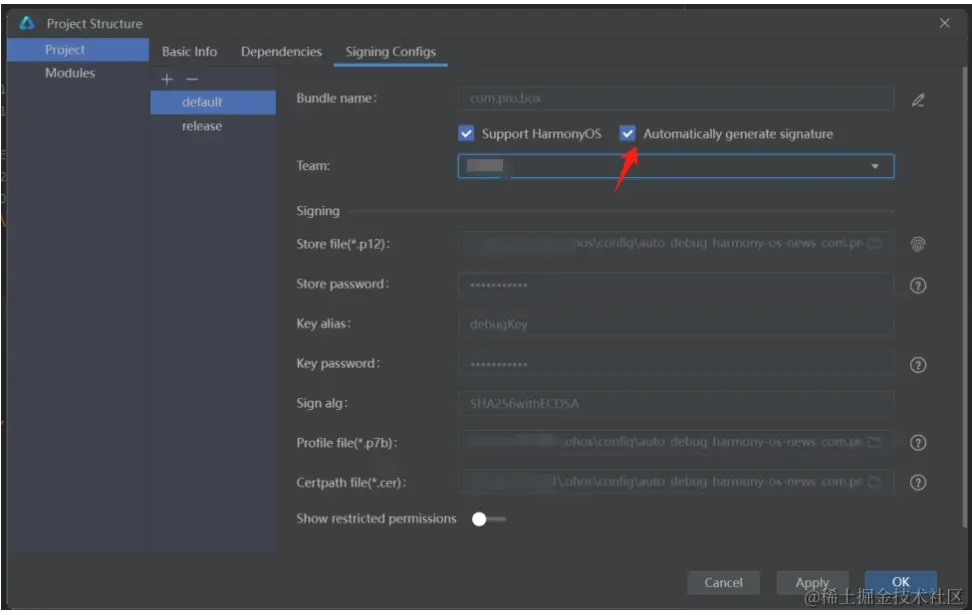Select the release signing config
Image resolution: width=972 pixels, height=615 pixels.
[x=202, y=126]
